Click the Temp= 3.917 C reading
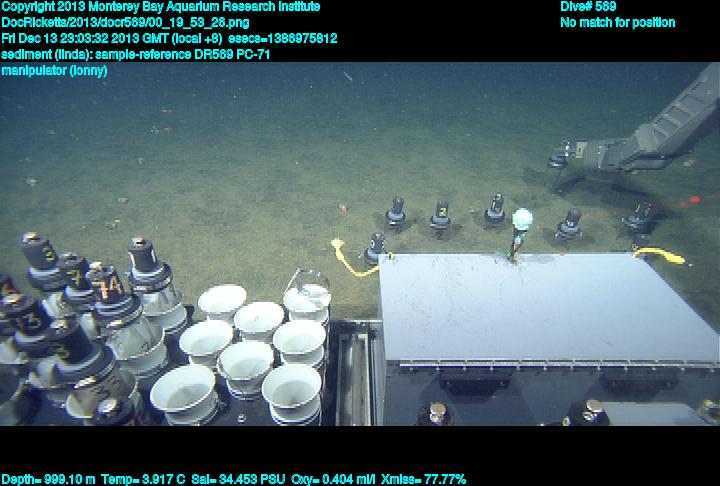The width and height of the screenshot is (720, 486). [x=143, y=479]
